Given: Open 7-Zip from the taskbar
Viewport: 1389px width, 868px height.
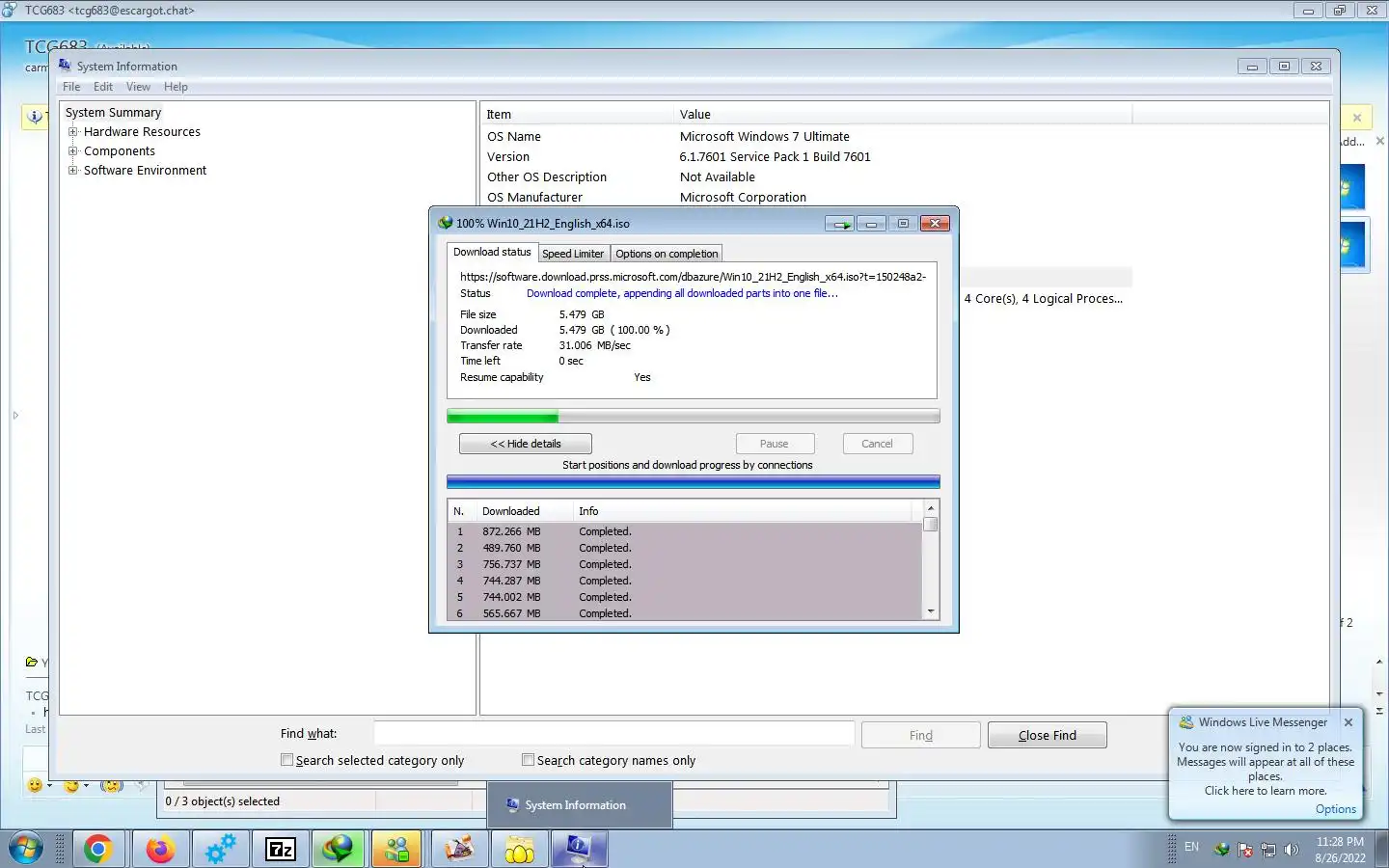Looking at the screenshot, I should (x=281, y=850).
